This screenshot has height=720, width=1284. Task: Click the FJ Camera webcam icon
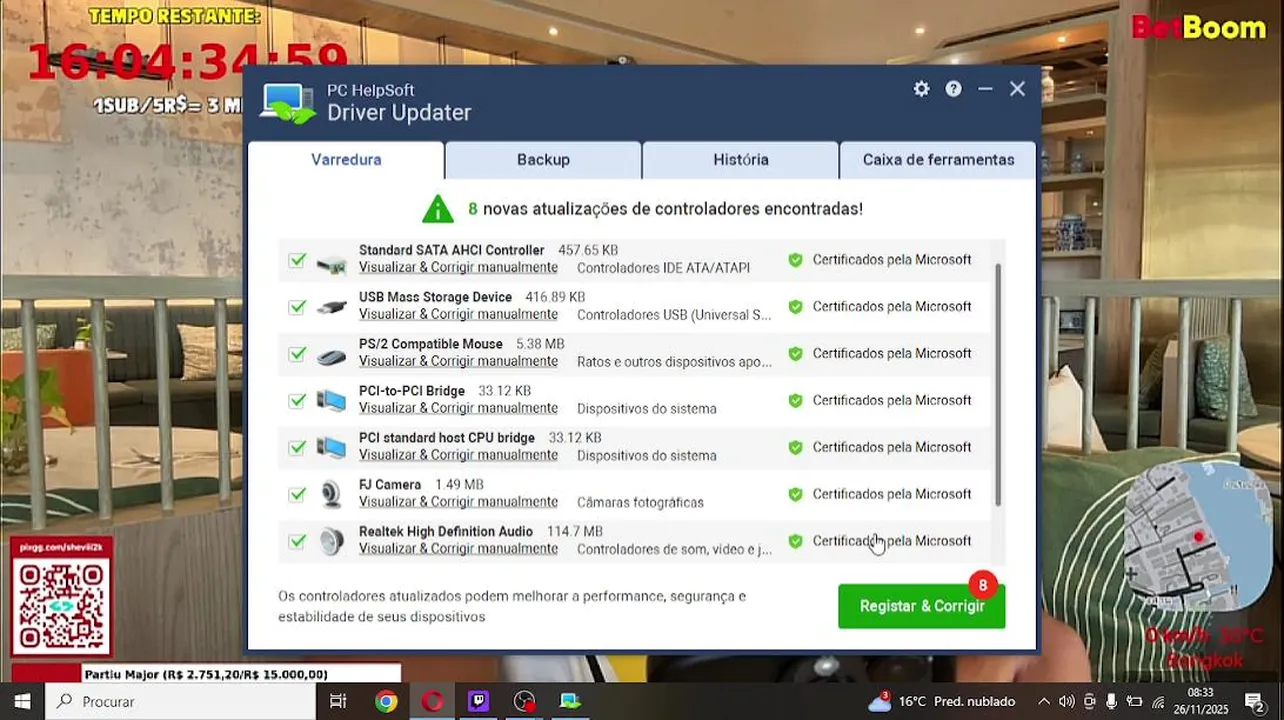[331, 495]
